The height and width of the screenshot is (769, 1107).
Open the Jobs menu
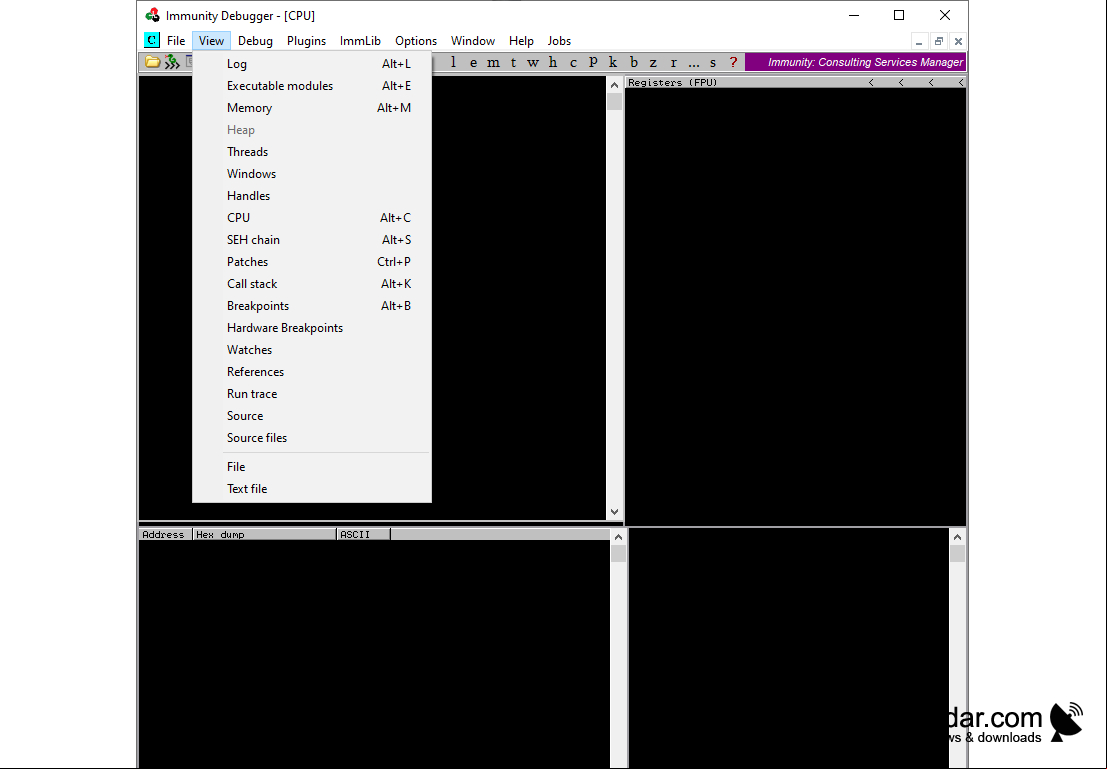tap(559, 41)
